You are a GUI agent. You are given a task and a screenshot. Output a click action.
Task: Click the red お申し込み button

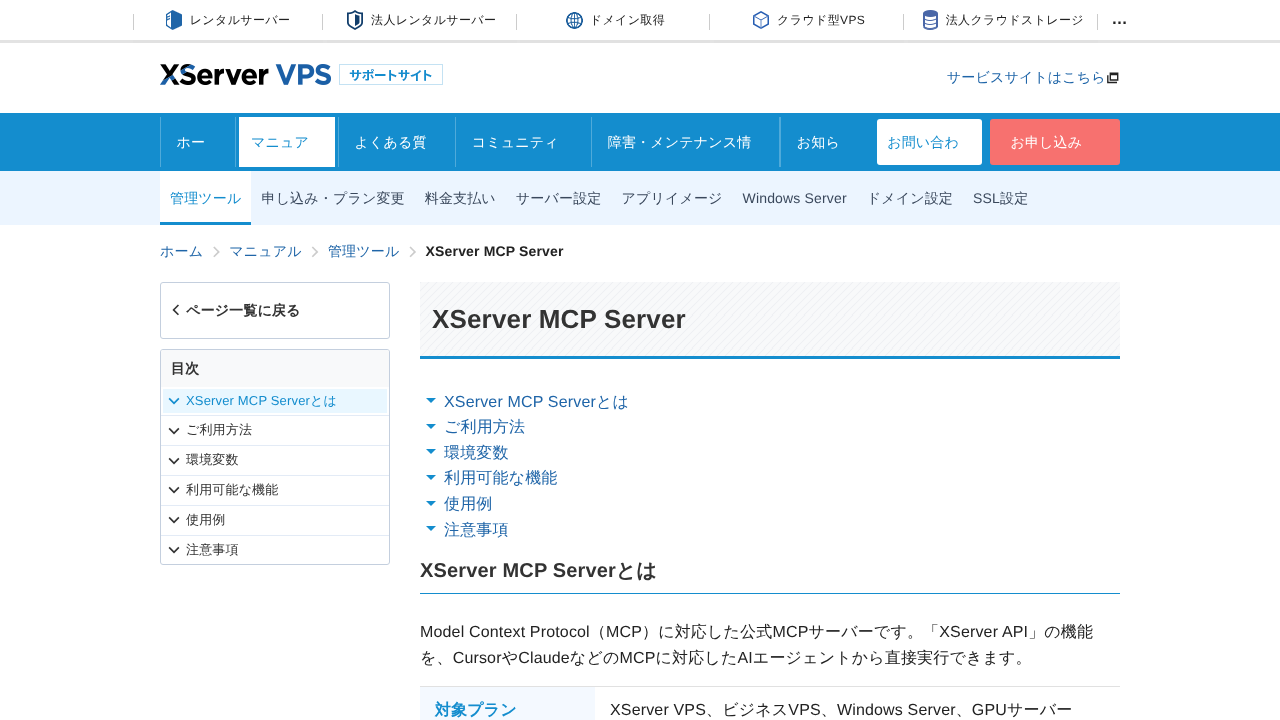click(1055, 142)
